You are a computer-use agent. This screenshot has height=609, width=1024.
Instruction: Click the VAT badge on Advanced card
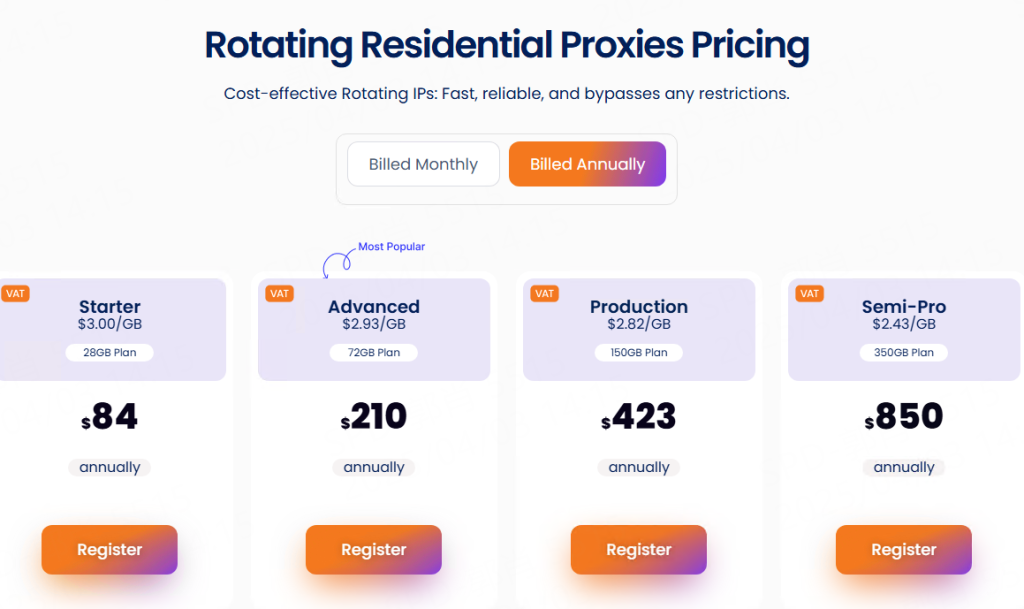click(x=279, y=294)
